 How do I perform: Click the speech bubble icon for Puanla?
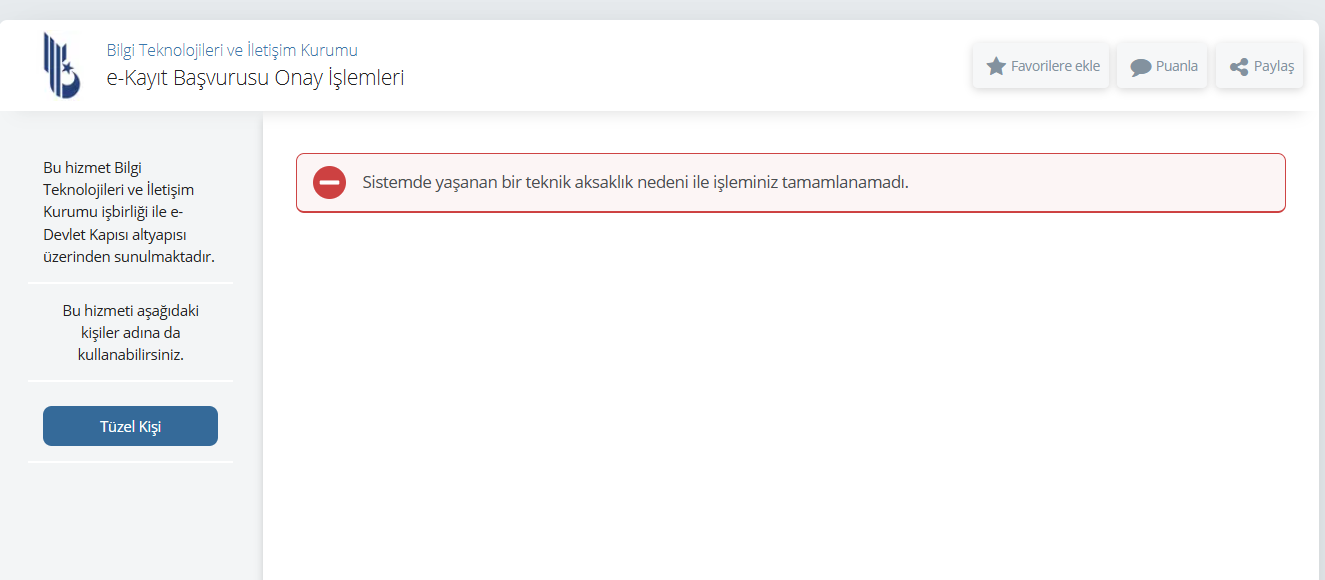[1141, 67]
